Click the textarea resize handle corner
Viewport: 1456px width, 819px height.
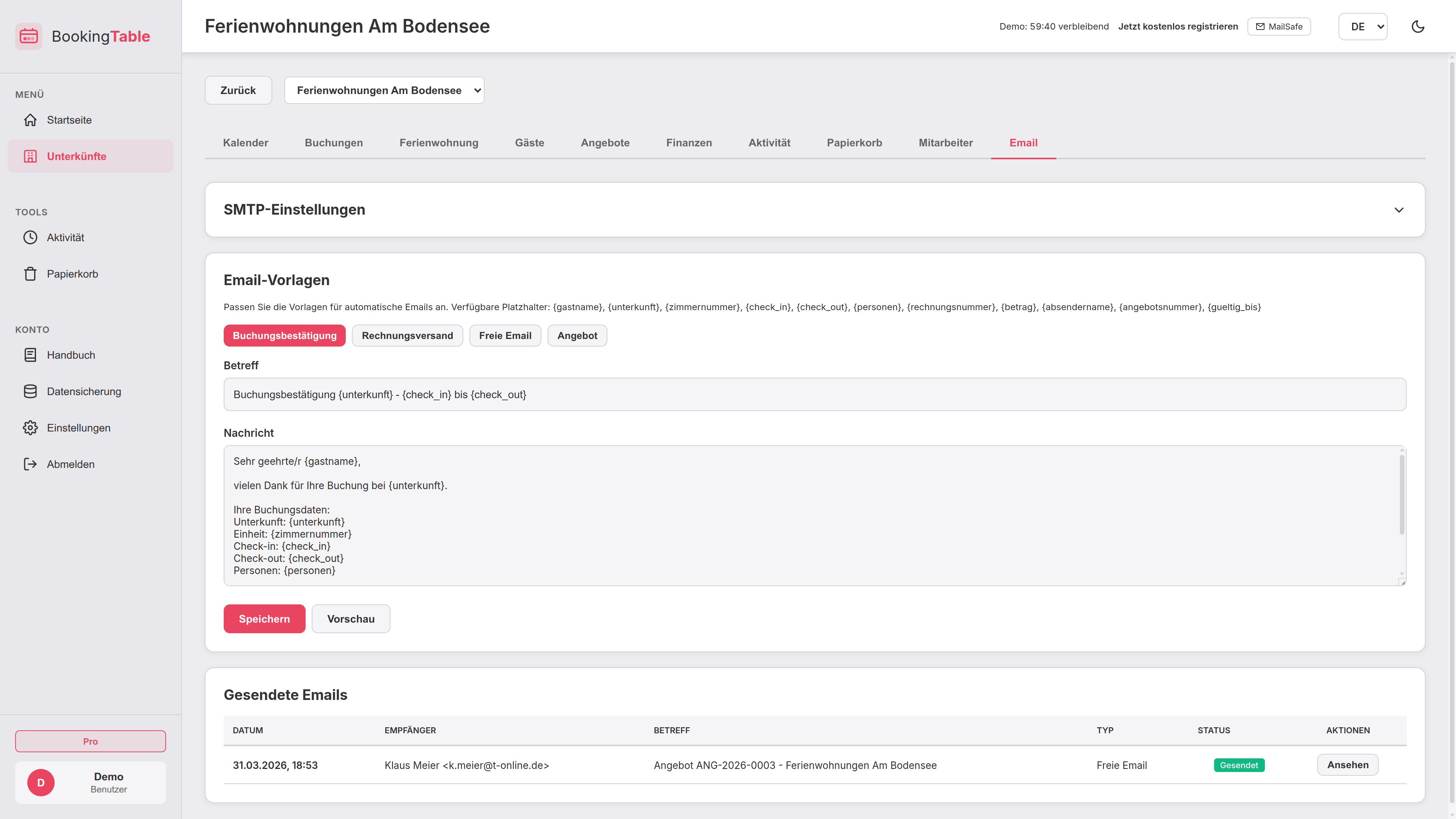(x=1403, y=583)
